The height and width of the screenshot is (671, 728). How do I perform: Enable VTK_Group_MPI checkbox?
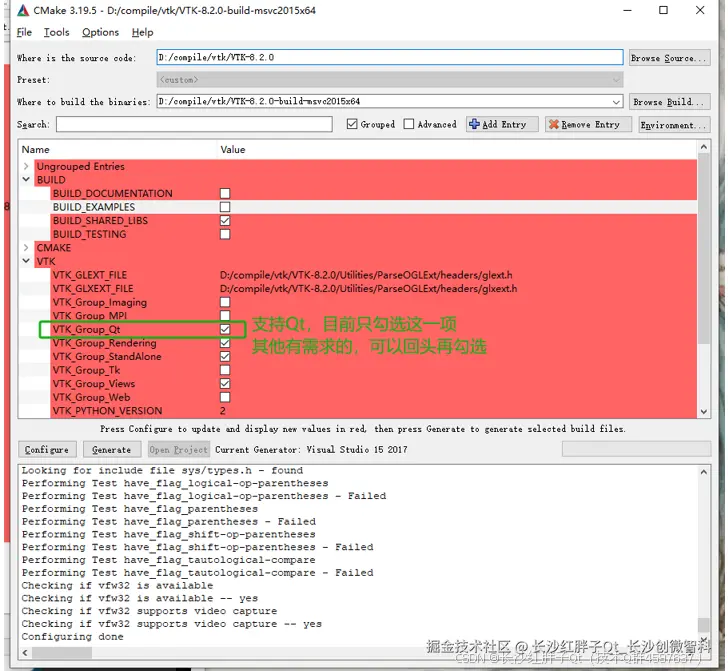225,316
